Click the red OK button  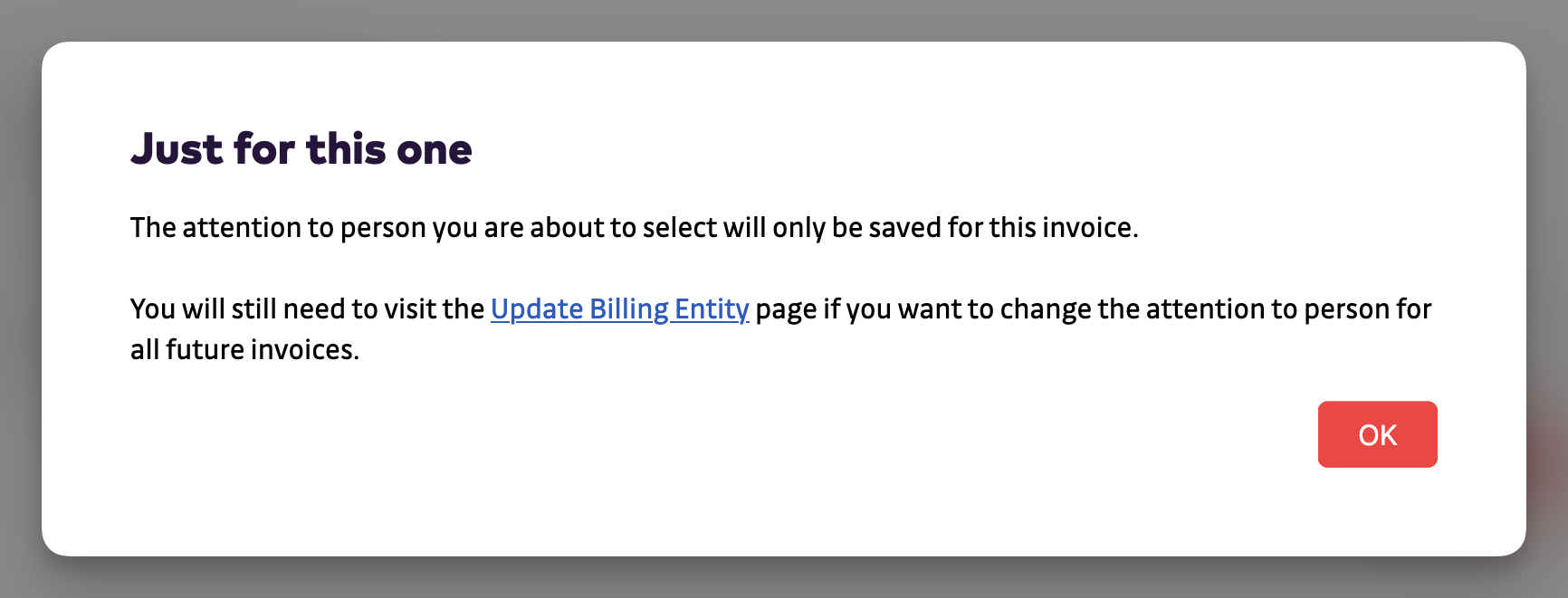1377,434
